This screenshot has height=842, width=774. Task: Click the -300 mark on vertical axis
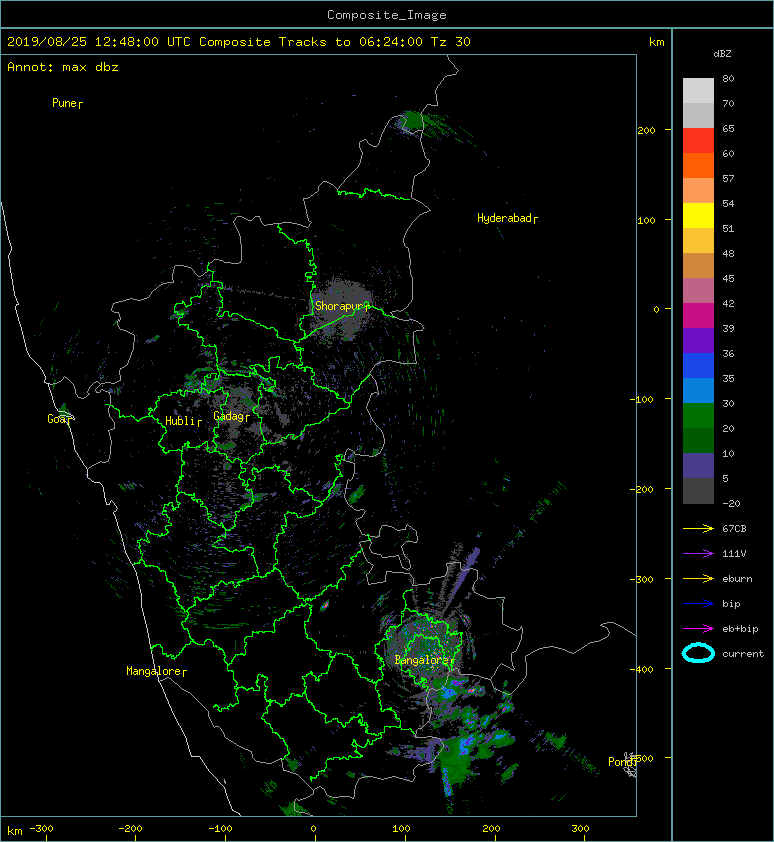coord(642,579)
